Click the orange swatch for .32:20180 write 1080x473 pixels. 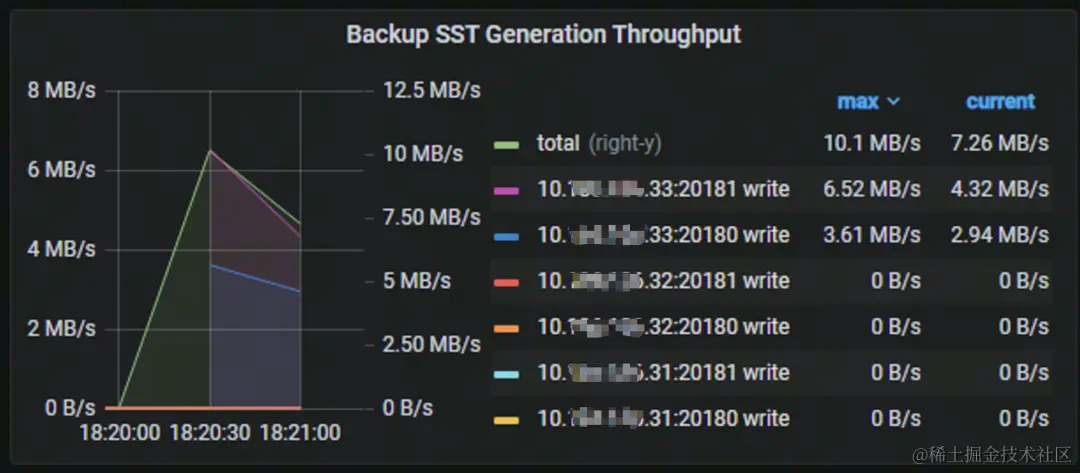pos(507,328)
